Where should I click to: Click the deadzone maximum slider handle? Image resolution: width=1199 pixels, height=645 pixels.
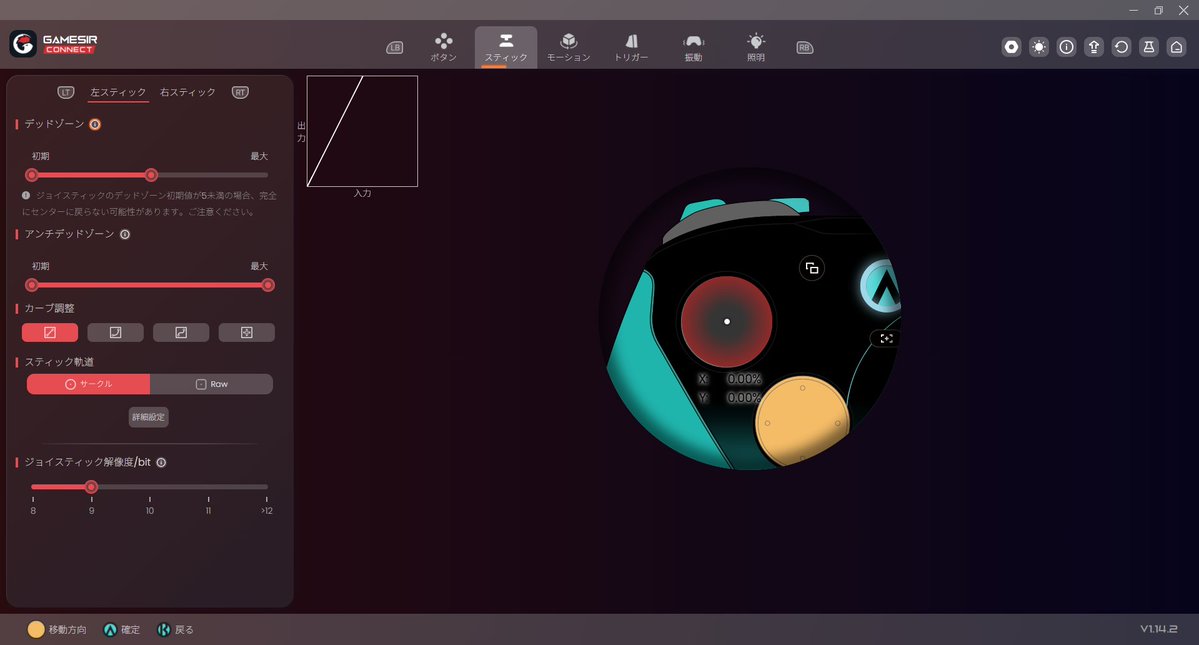click(151, 175)
